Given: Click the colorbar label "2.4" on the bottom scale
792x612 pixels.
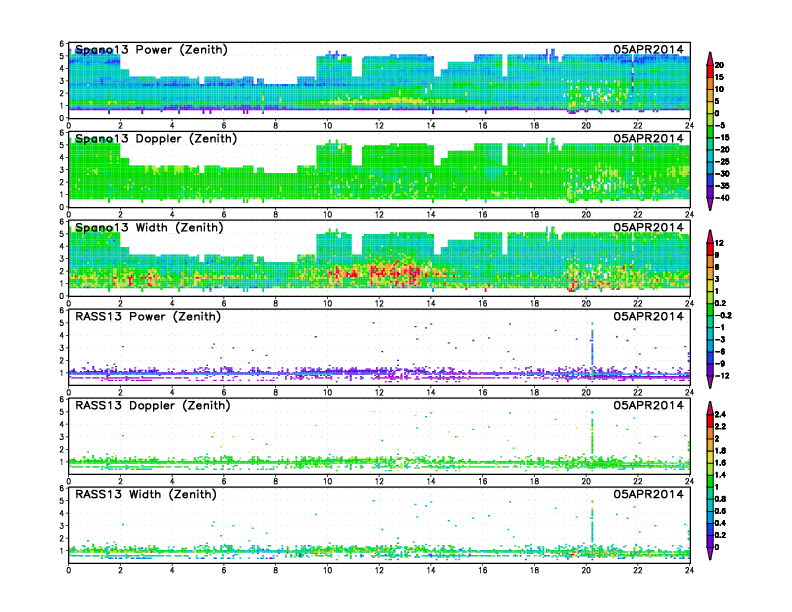Looking at the screenshot, I should [x=720, y=414].
